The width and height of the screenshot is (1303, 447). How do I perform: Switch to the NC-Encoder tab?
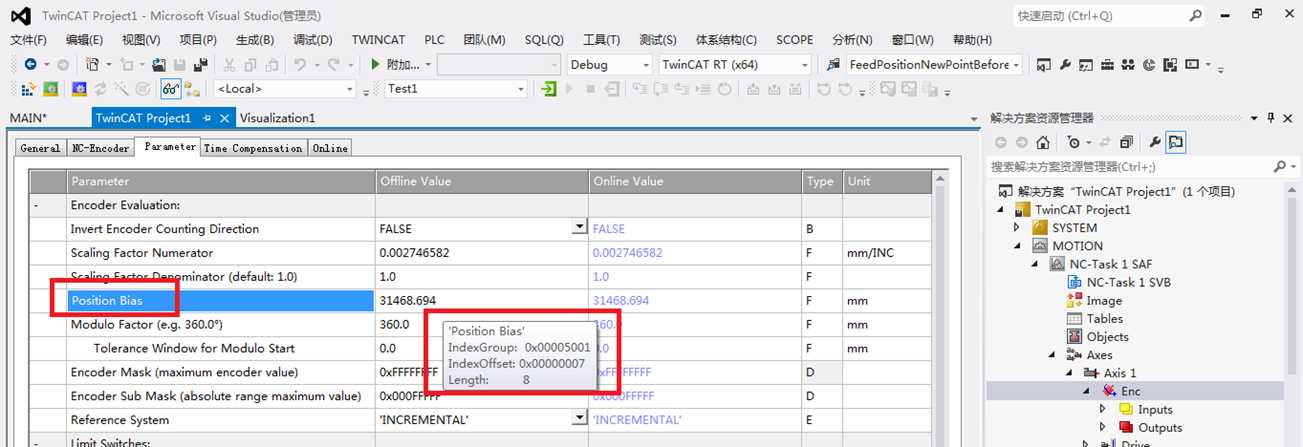pos(101,148)
